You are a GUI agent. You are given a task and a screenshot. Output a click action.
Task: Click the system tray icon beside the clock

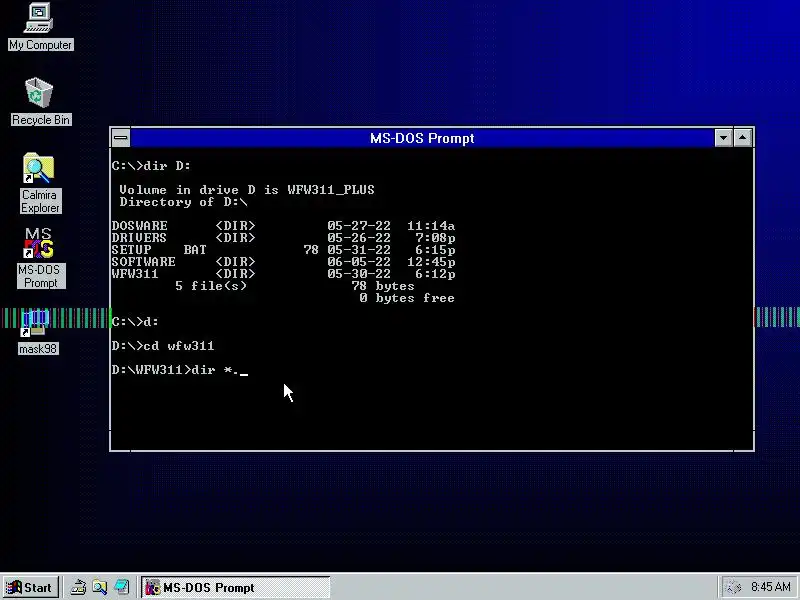[x=733, y=587]
